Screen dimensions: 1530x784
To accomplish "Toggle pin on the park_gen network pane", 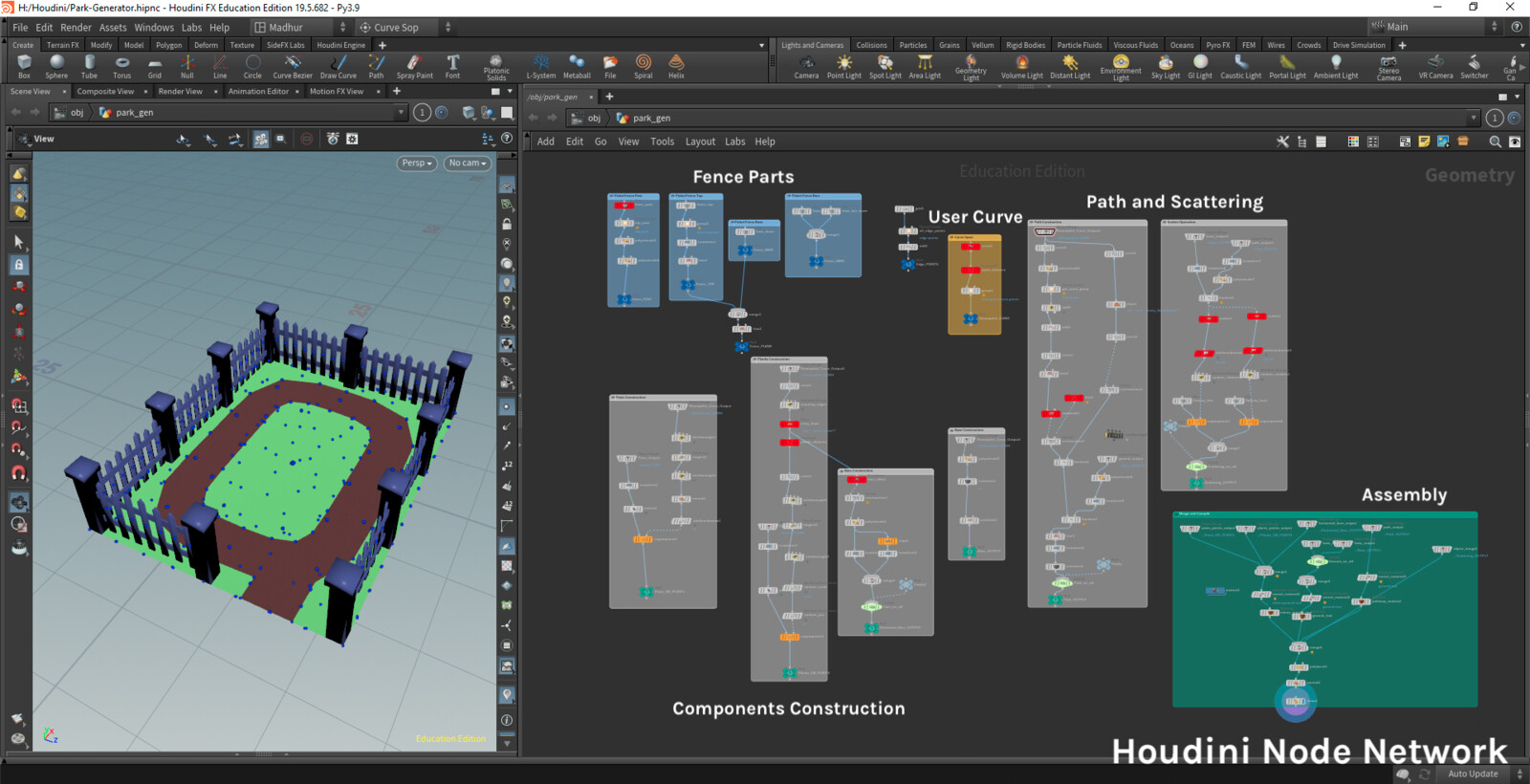I will [1515, 118].
